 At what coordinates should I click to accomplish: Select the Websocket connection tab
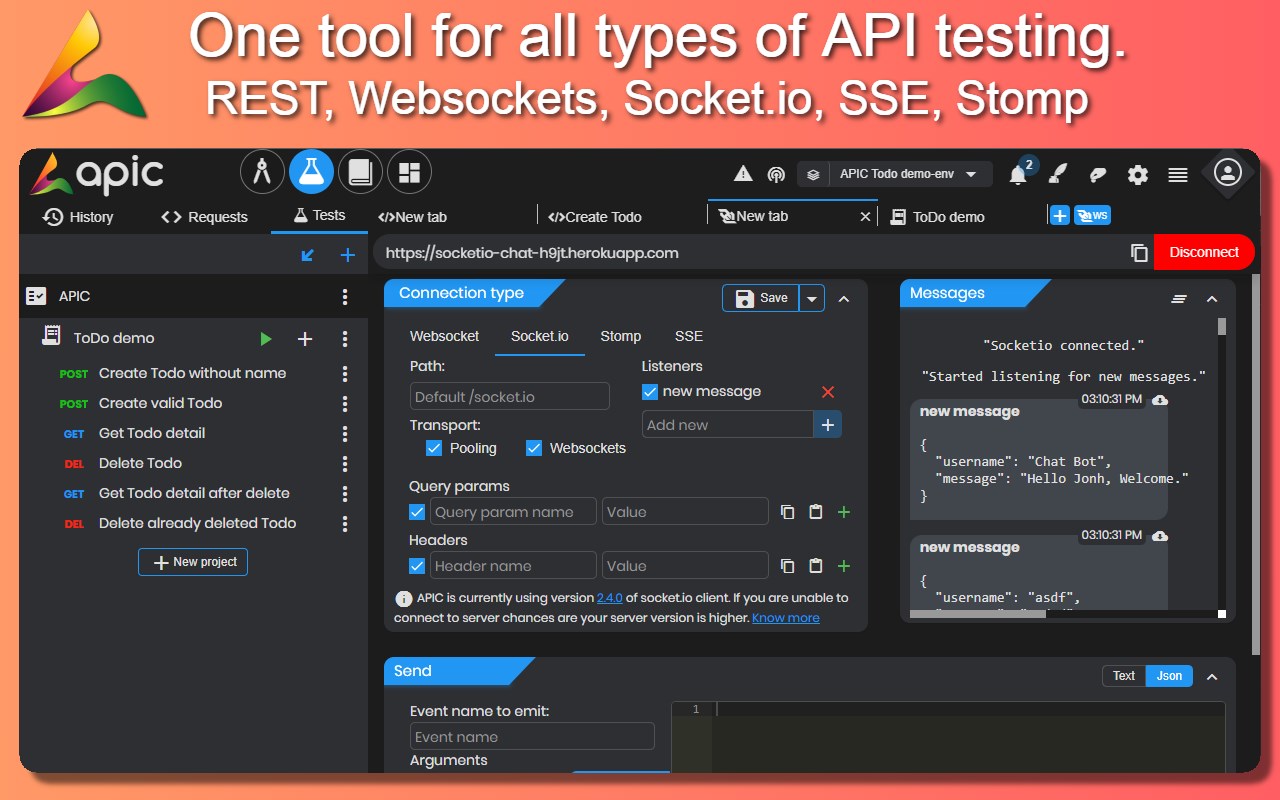tap(444, 336)
